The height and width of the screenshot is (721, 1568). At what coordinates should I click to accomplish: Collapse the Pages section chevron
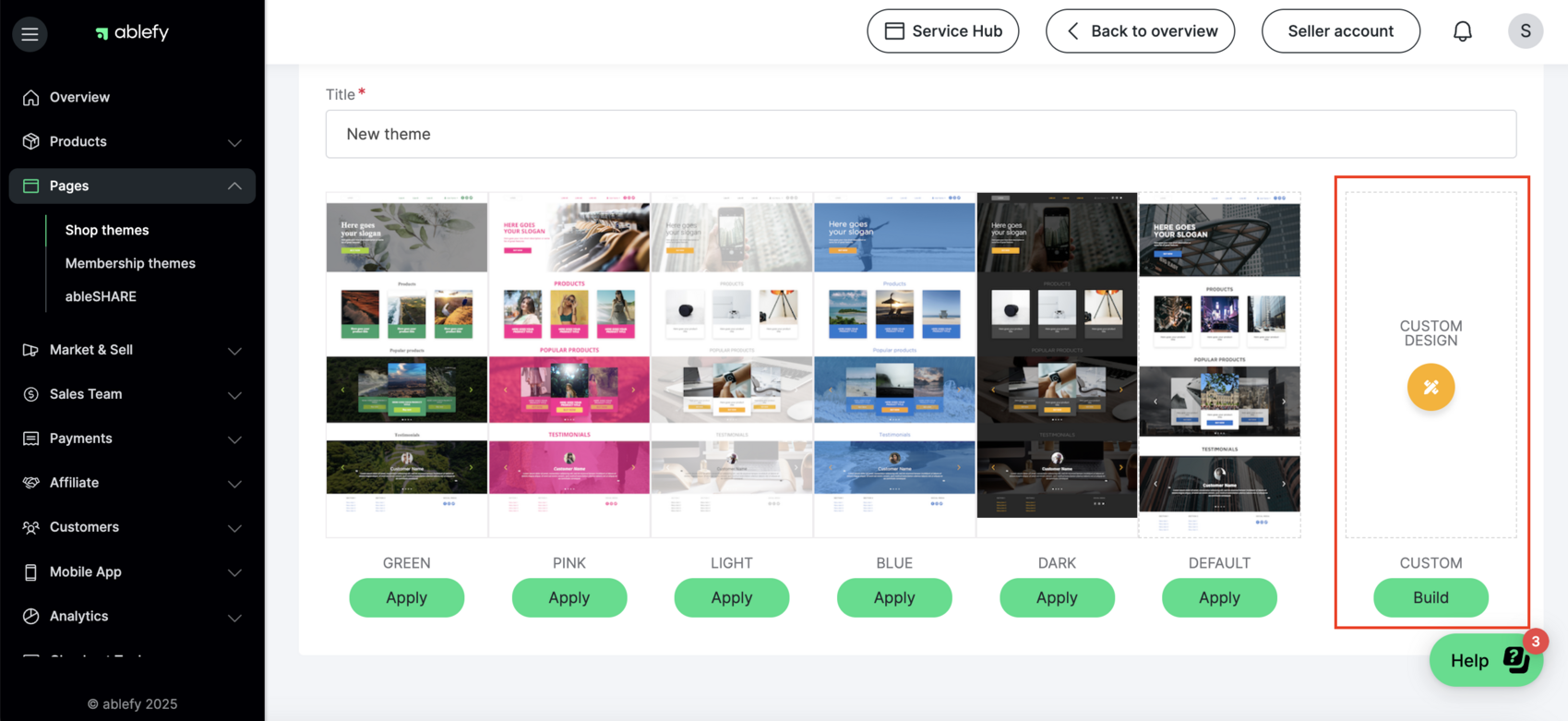click(234, 186)
